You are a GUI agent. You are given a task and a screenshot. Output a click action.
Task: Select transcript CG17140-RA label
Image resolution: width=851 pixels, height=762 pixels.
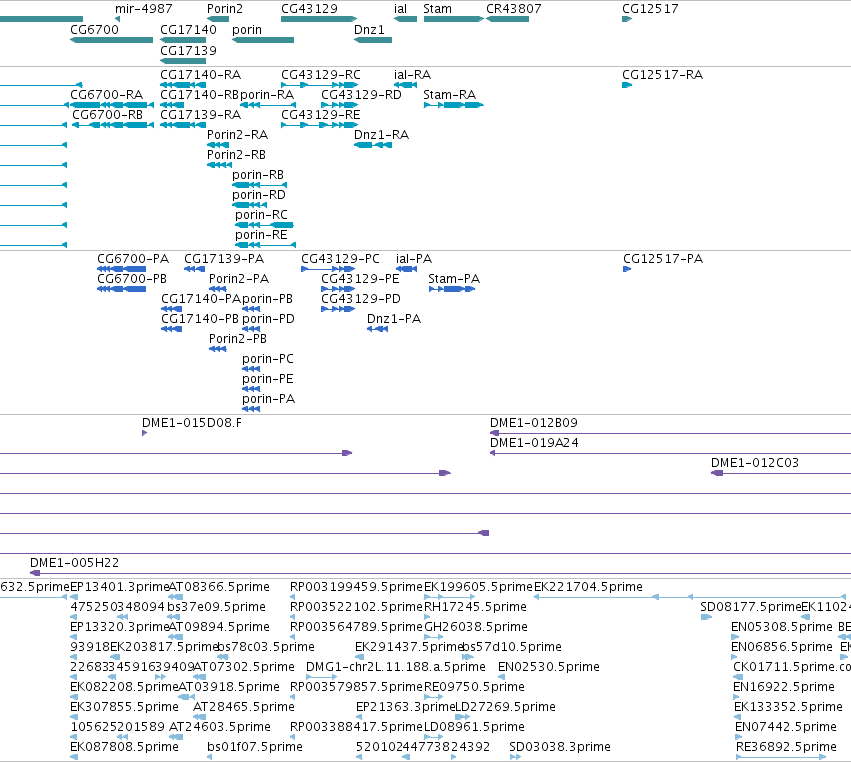[200, 74]
